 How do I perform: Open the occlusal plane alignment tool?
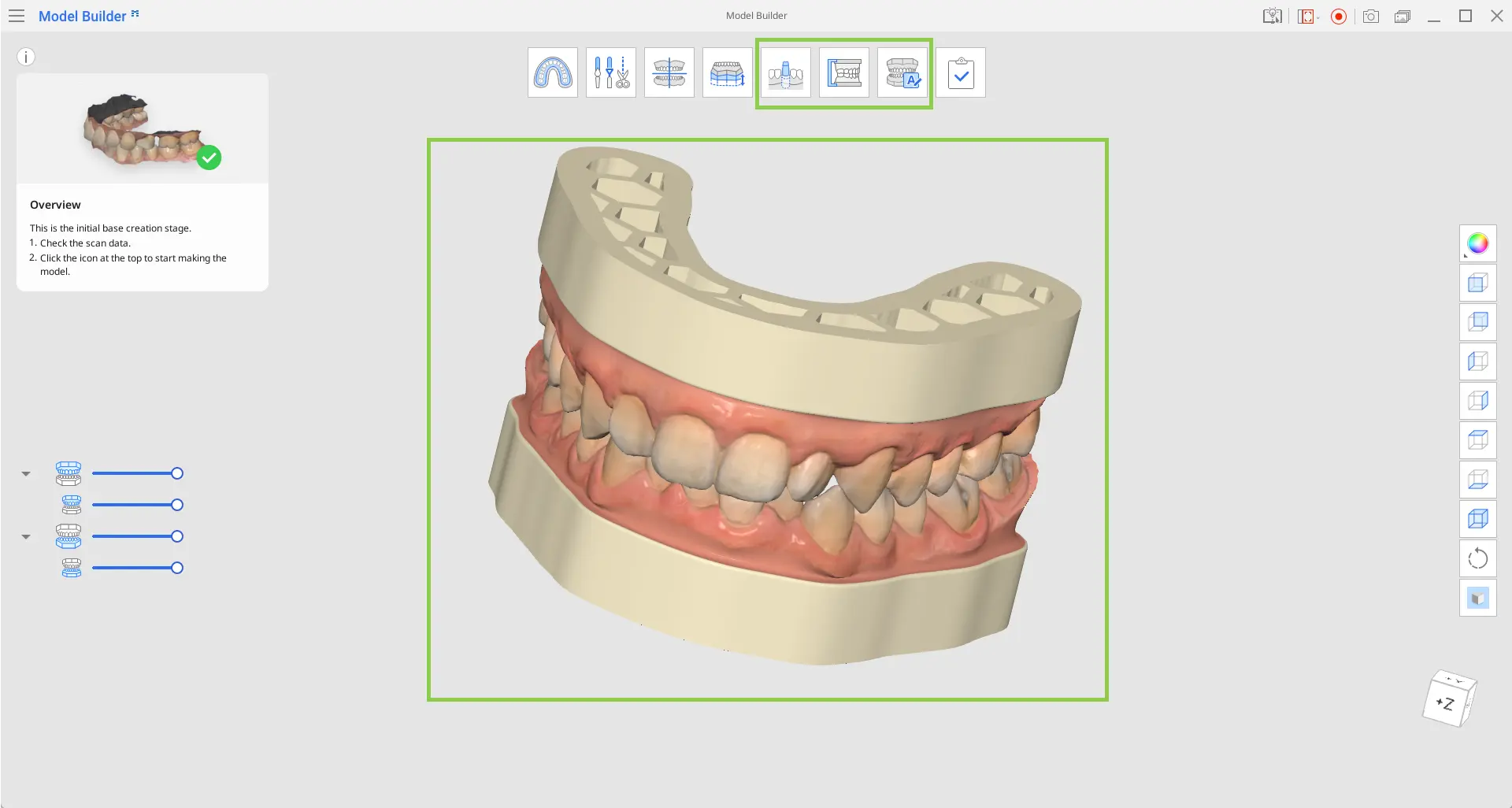669,72
